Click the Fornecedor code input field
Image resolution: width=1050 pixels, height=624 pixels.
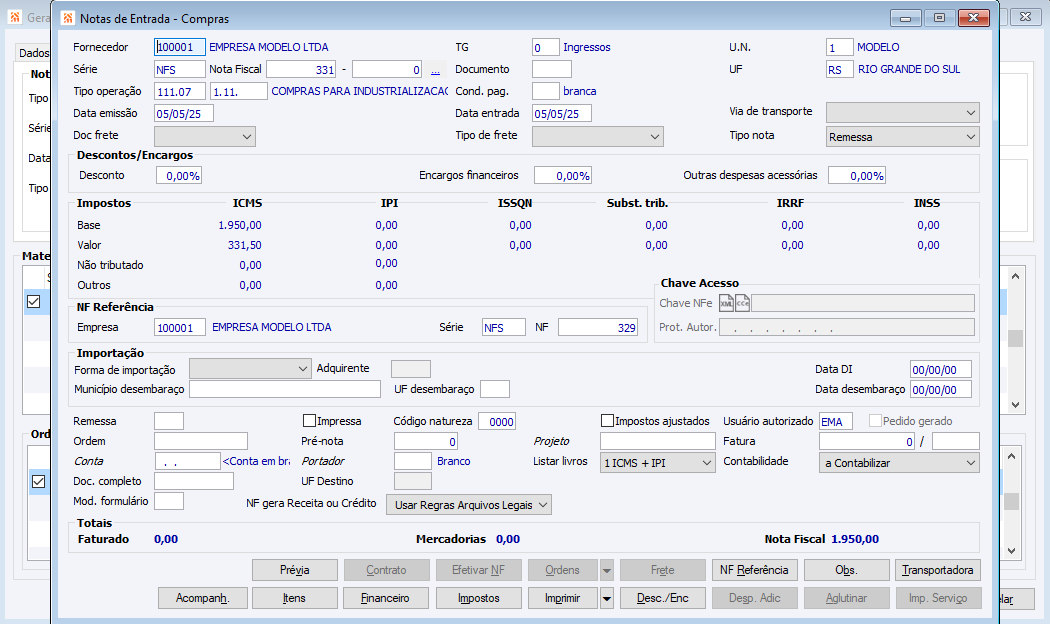pyautogui.click(x=180, y=47)
